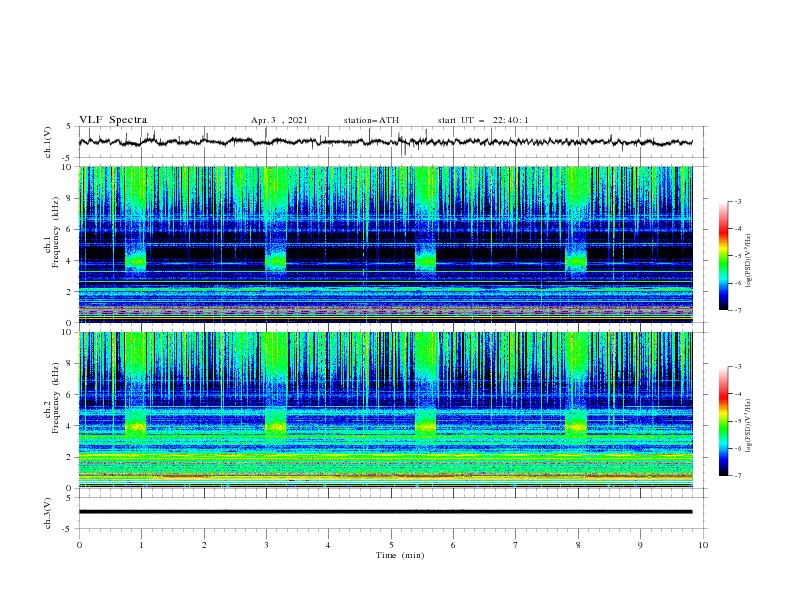Image resolution: width=792 pixels, height=612 pixels.
Task: Click the 'ch.1(V)' axis label
Action: (x=48, y=142)
